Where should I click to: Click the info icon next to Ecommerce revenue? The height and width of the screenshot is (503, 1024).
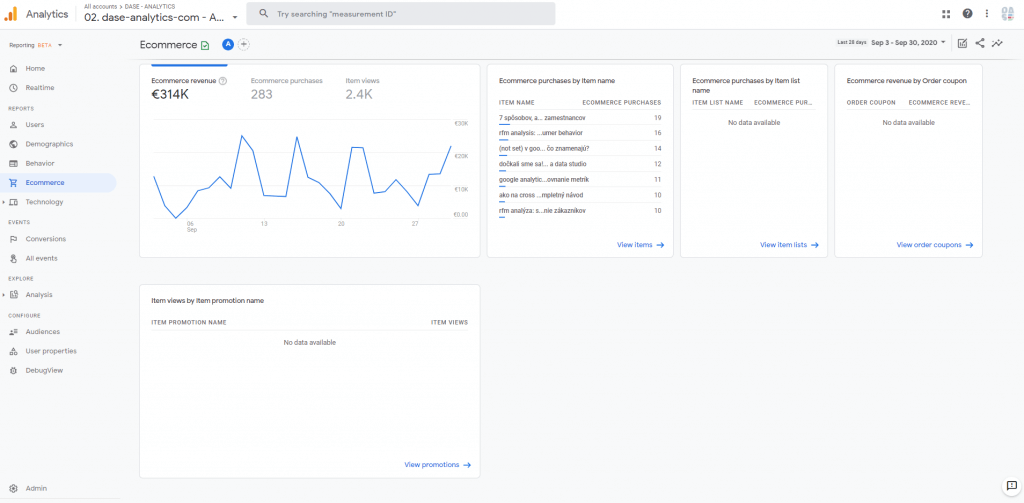coord(223,81)
